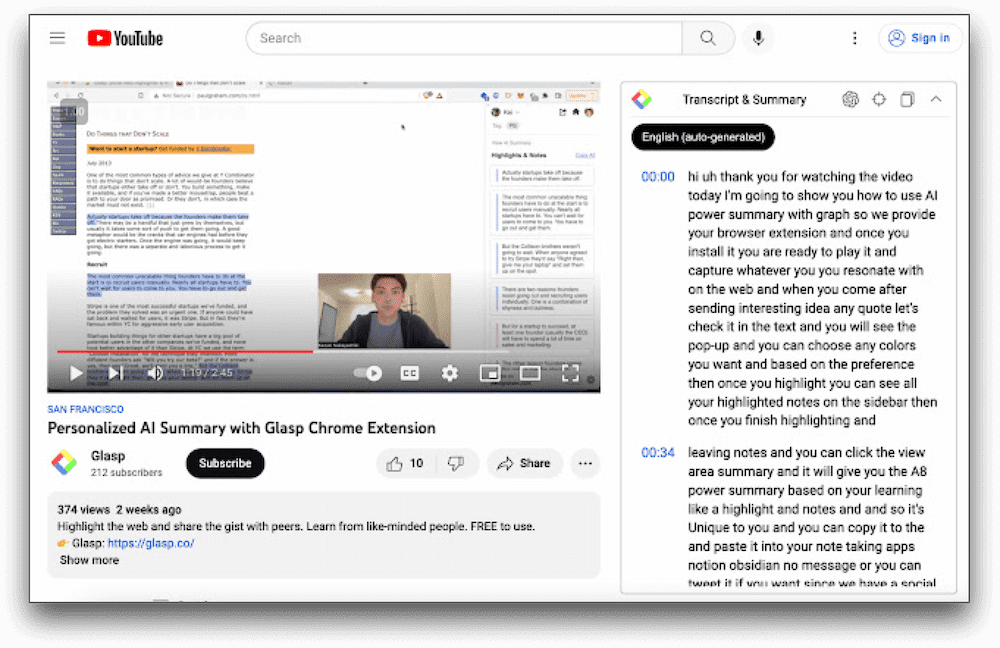The width and height of the screenshot is (1000, 648).
Task: Click the 1:19 / 2:45 time display
Action: 207,373
